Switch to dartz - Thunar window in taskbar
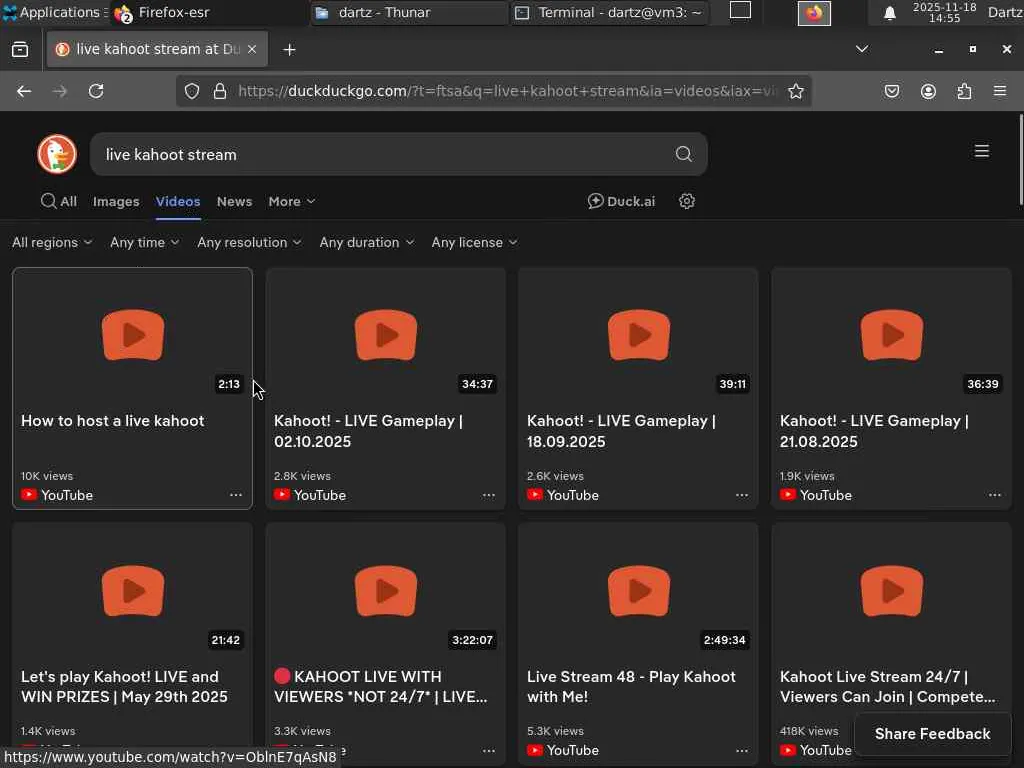This screenshot has width=1024, height=768. (408, 12)
